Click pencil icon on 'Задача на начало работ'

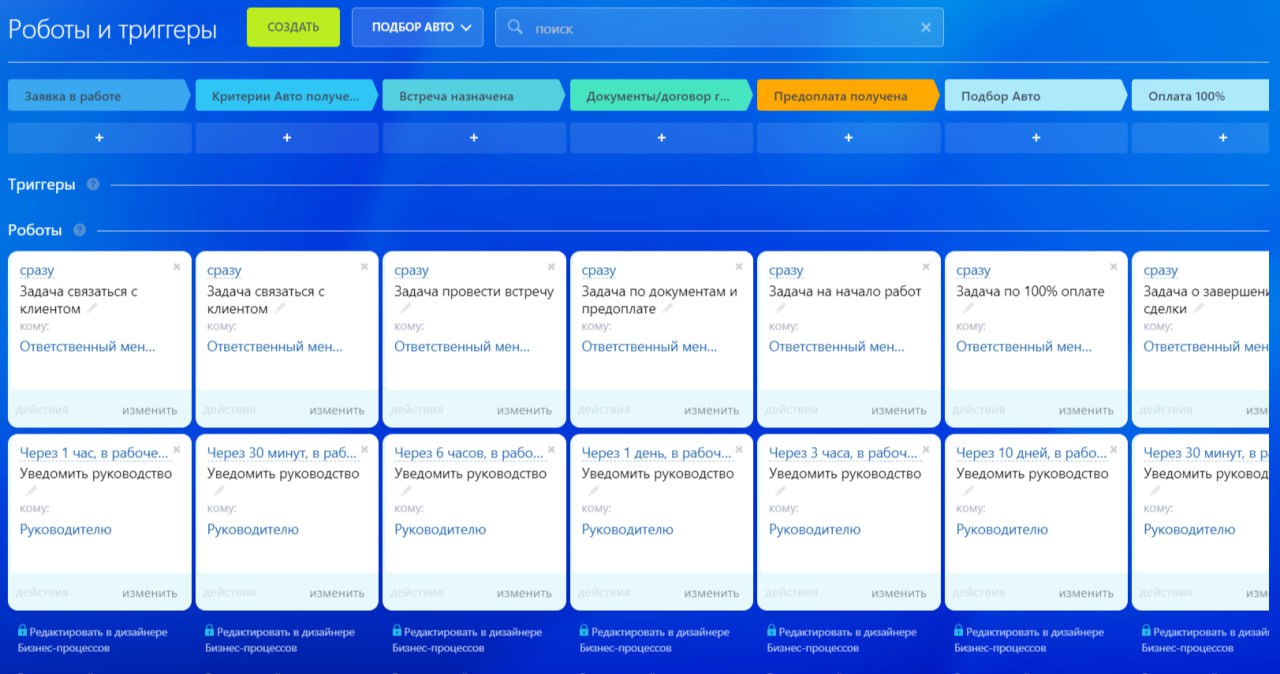coord(781,309)
